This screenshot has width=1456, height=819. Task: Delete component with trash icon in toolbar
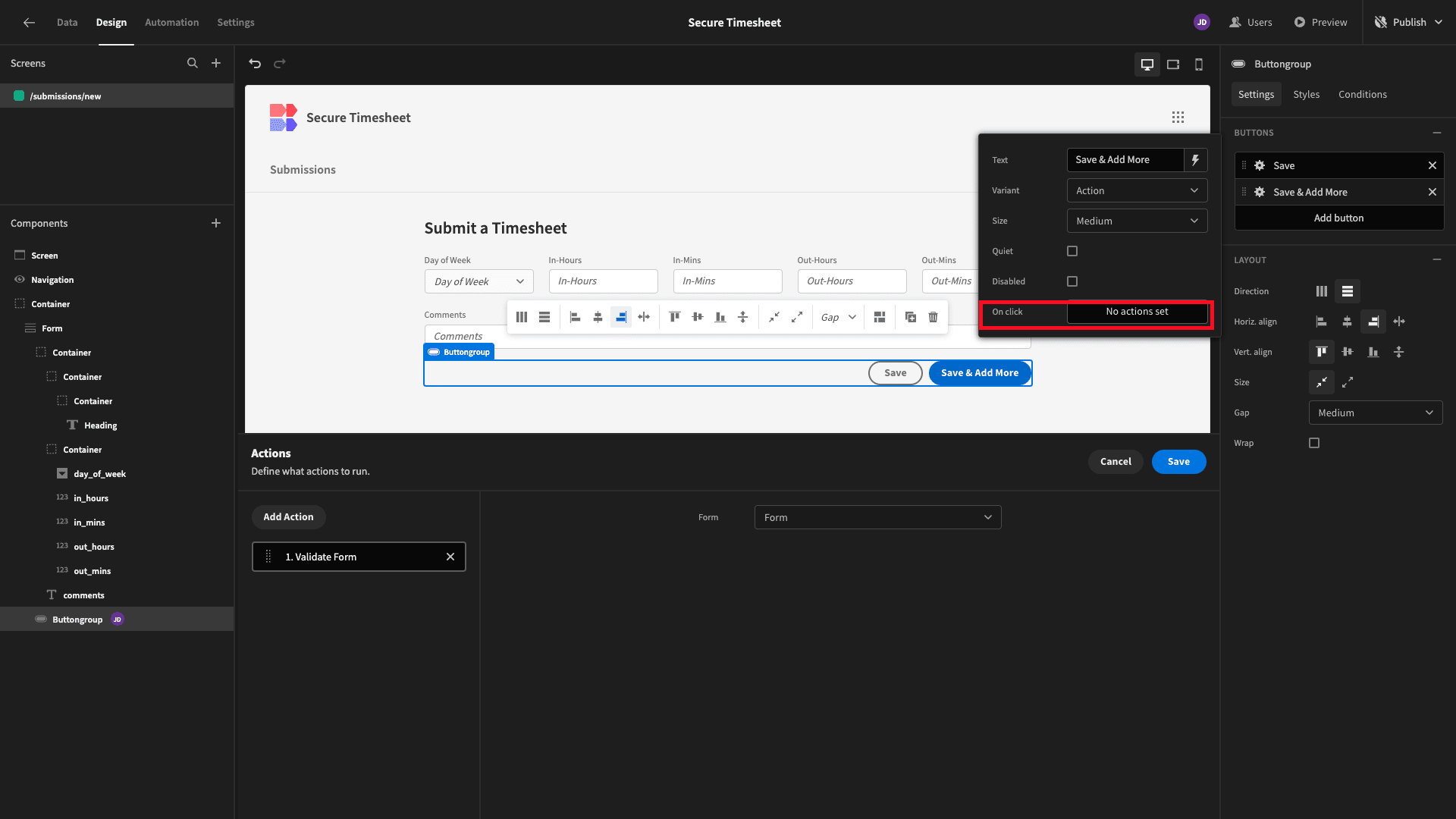tap(934, 317)
